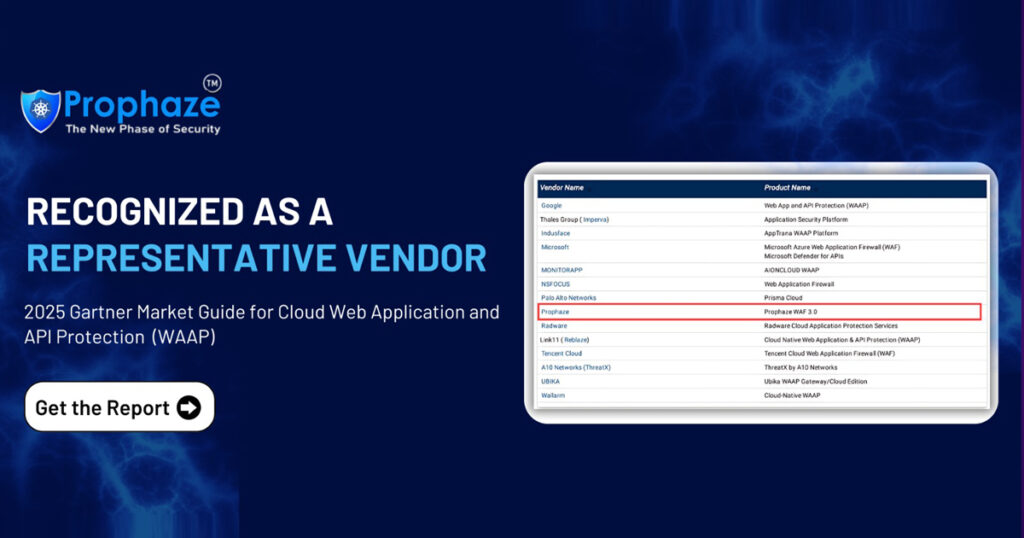Click the TM trademark symbol
This screenshot has width=1024, height=538.
tap(212, 83)
